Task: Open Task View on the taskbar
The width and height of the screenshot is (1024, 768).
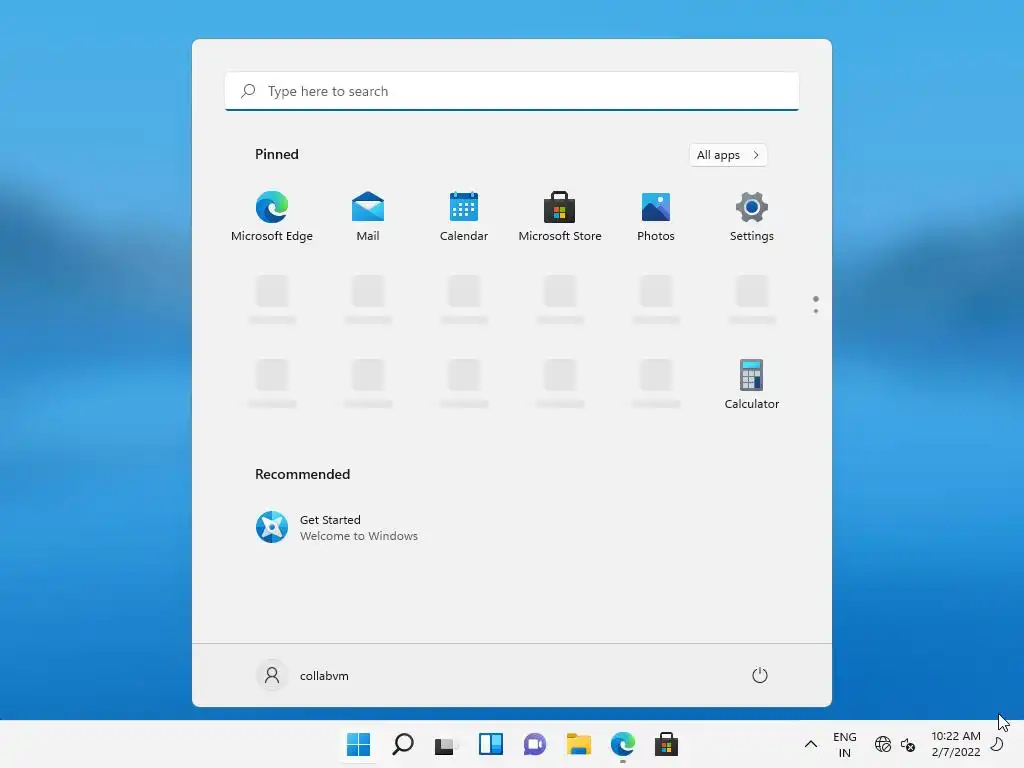Action: point(446,744)
